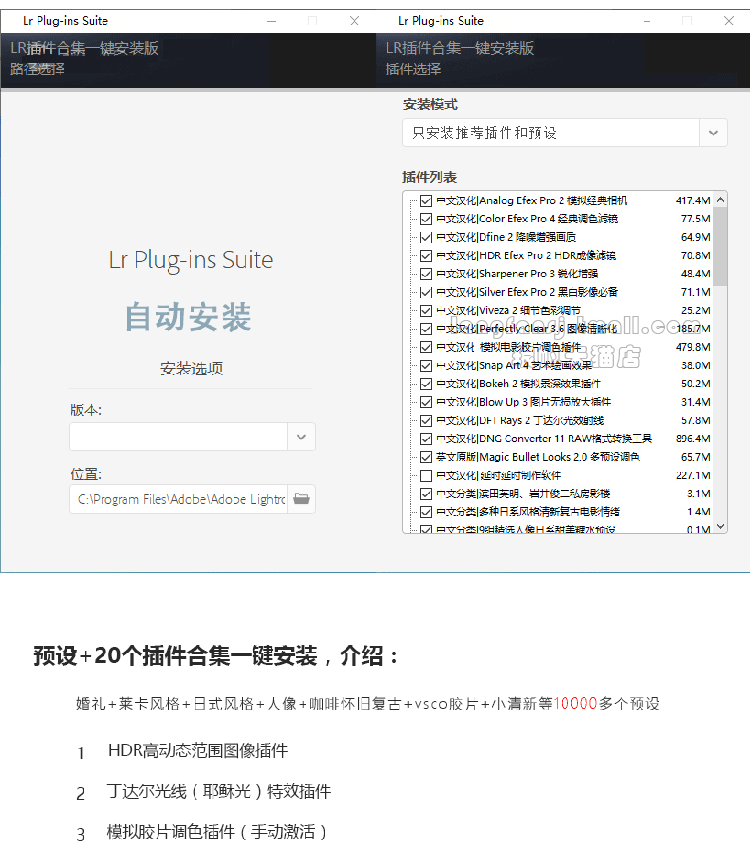Select the Silver Efex Pro 2 row text

527,292
